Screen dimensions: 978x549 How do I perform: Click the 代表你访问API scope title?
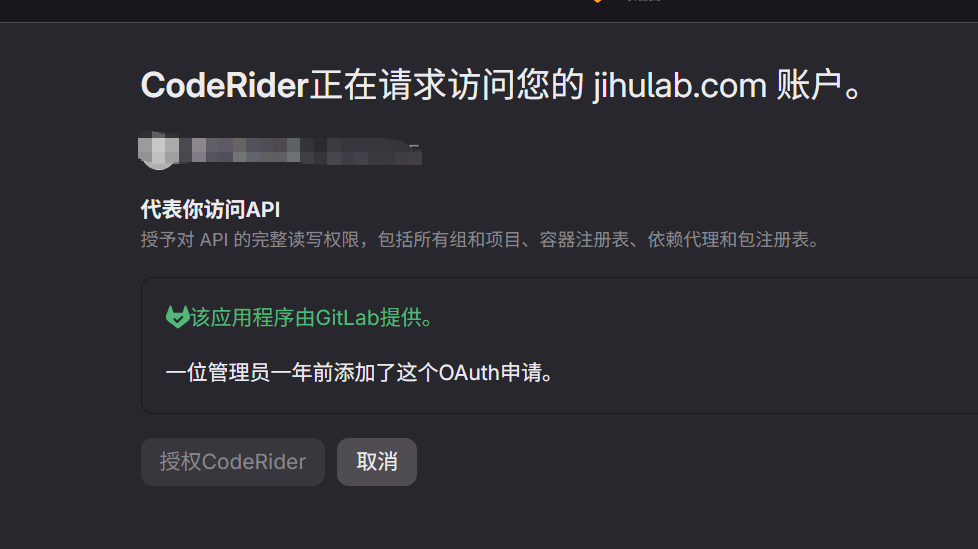tap(210, 210)
